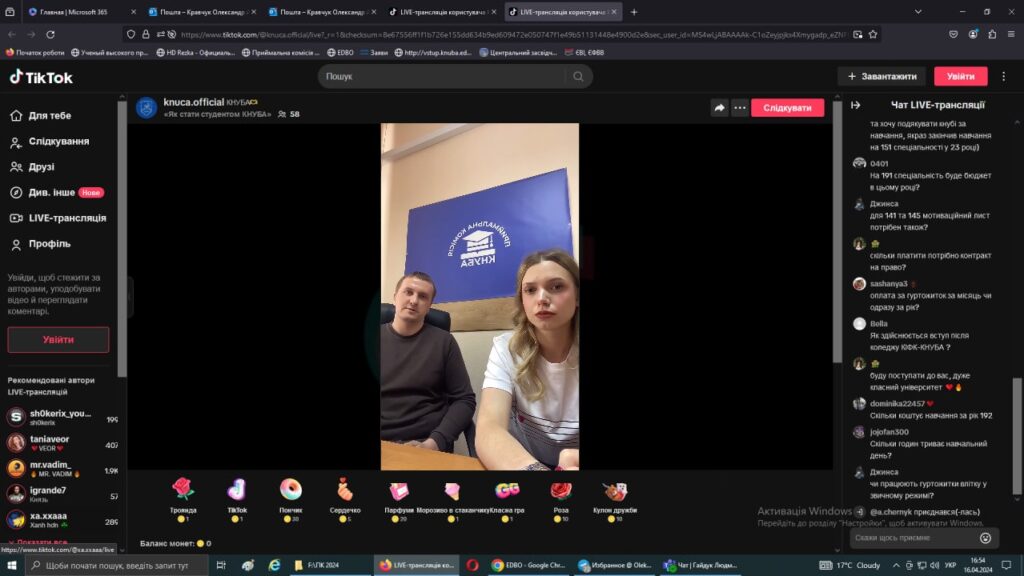Open the Windows notifications center
Screen dimensions: 1024x576
(x=1006, y=565)
